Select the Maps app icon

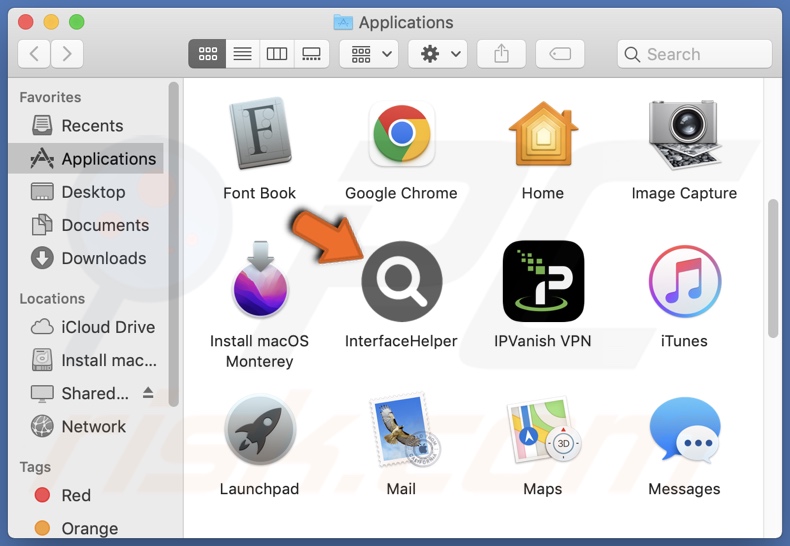tap(544, 430)
